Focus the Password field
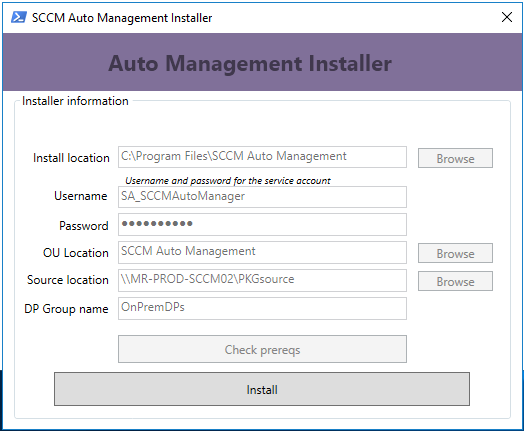The image size is (524, 432). 262,225
